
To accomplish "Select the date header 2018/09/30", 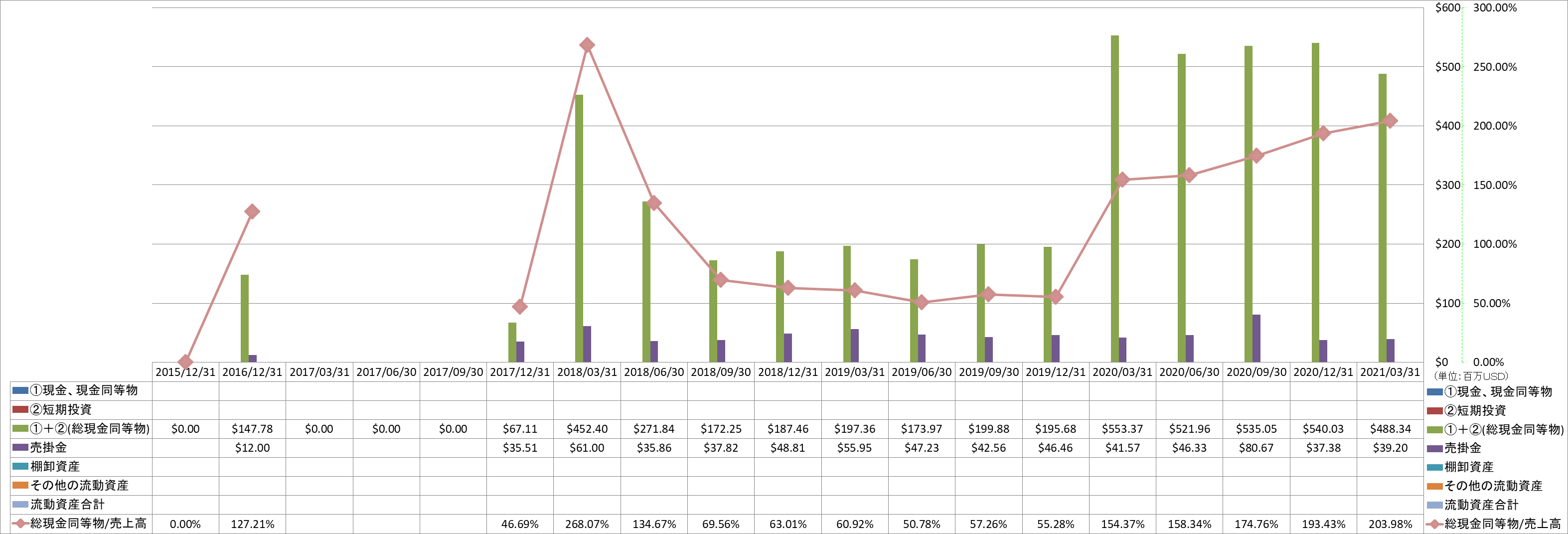I will point(721,372).
